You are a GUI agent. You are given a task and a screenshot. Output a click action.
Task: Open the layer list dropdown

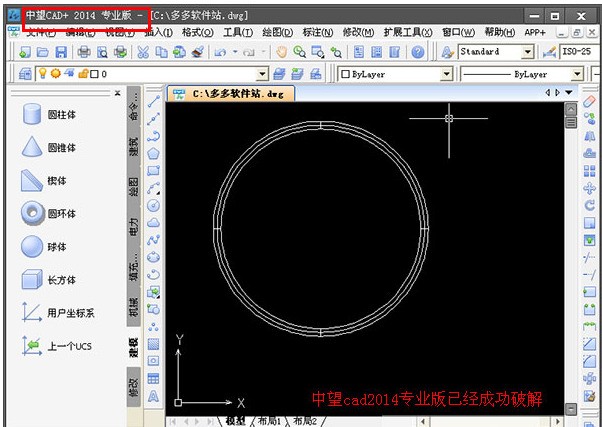pos(262,74)
